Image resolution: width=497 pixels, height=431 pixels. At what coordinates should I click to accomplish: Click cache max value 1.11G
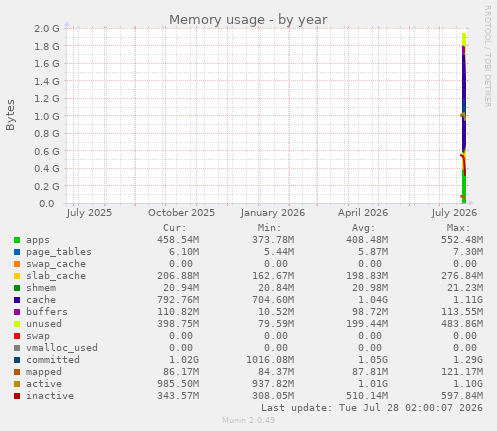468,300
